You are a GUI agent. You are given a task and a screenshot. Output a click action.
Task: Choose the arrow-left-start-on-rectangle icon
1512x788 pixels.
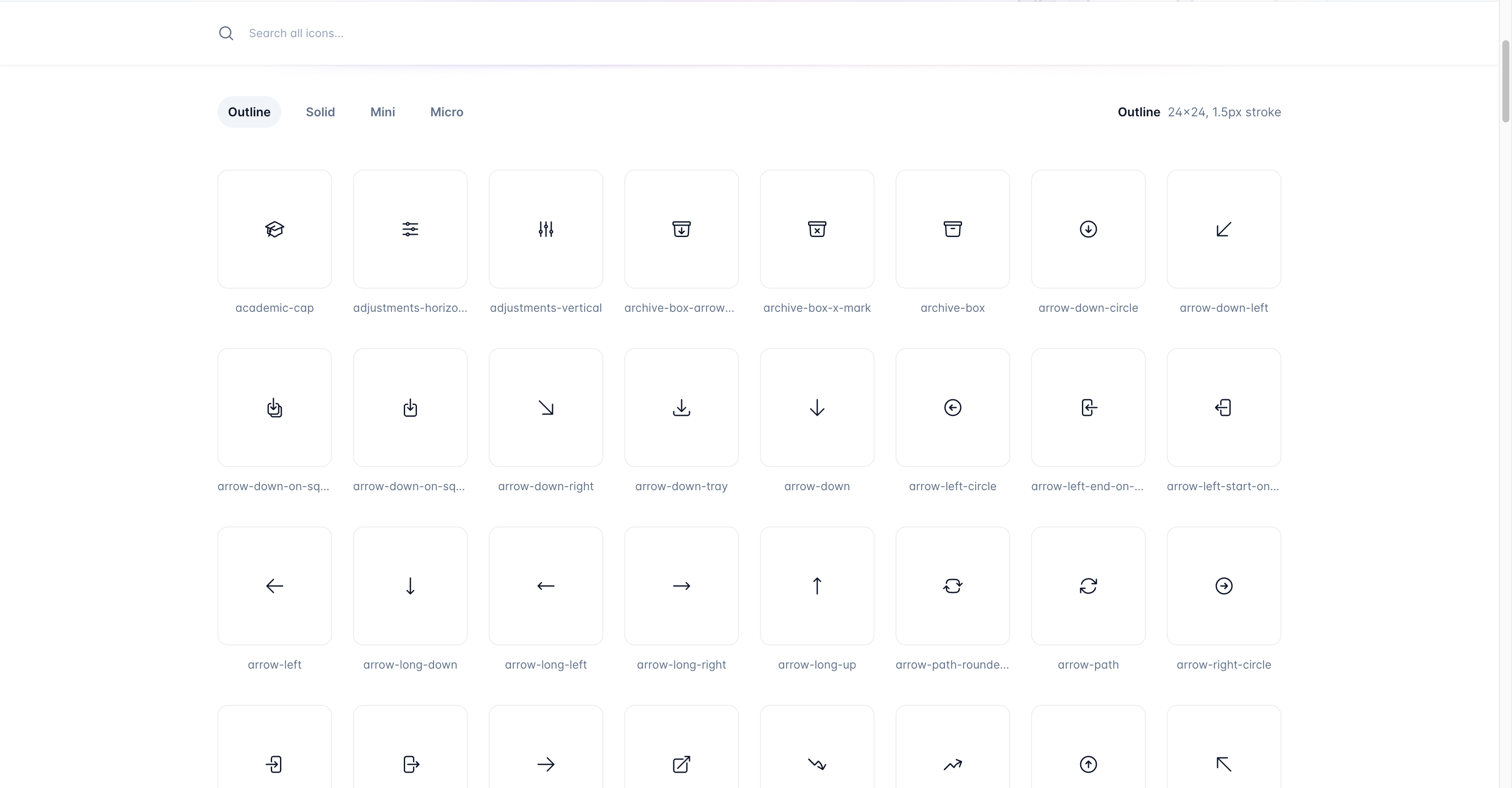tap(1224, 407)
